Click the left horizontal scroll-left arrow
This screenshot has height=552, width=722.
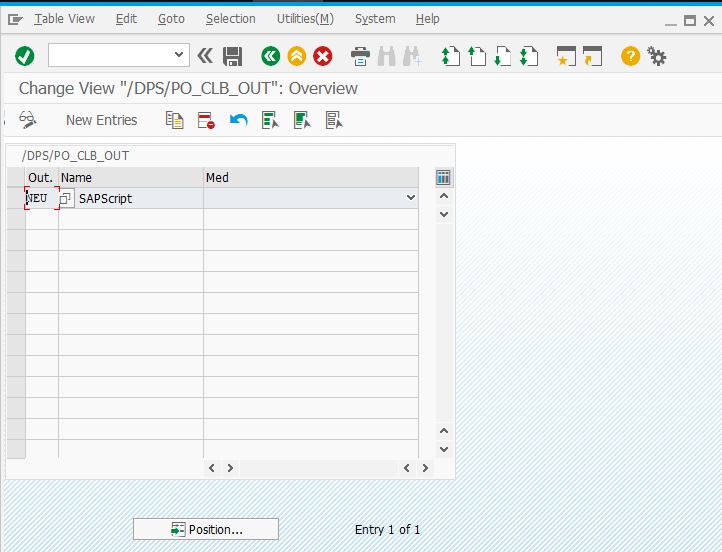tap(212, 468)
